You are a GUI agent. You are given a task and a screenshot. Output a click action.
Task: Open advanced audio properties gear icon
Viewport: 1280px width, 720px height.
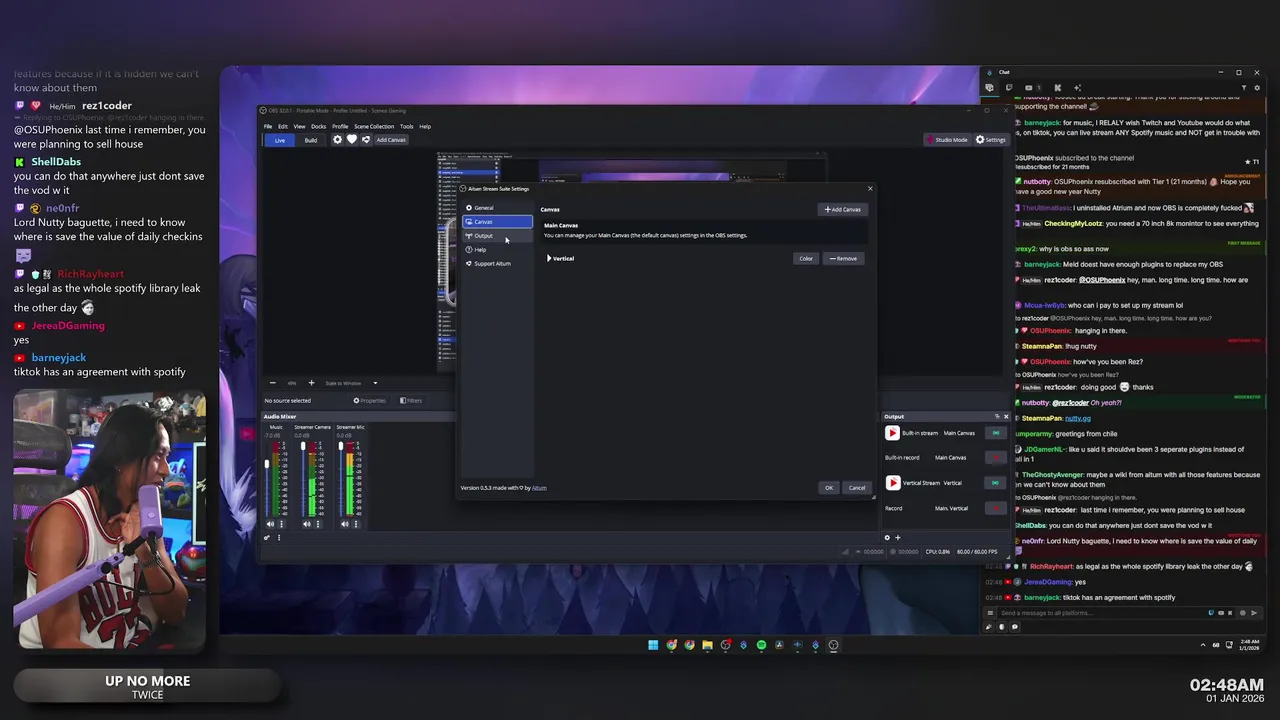pos(267,538)
